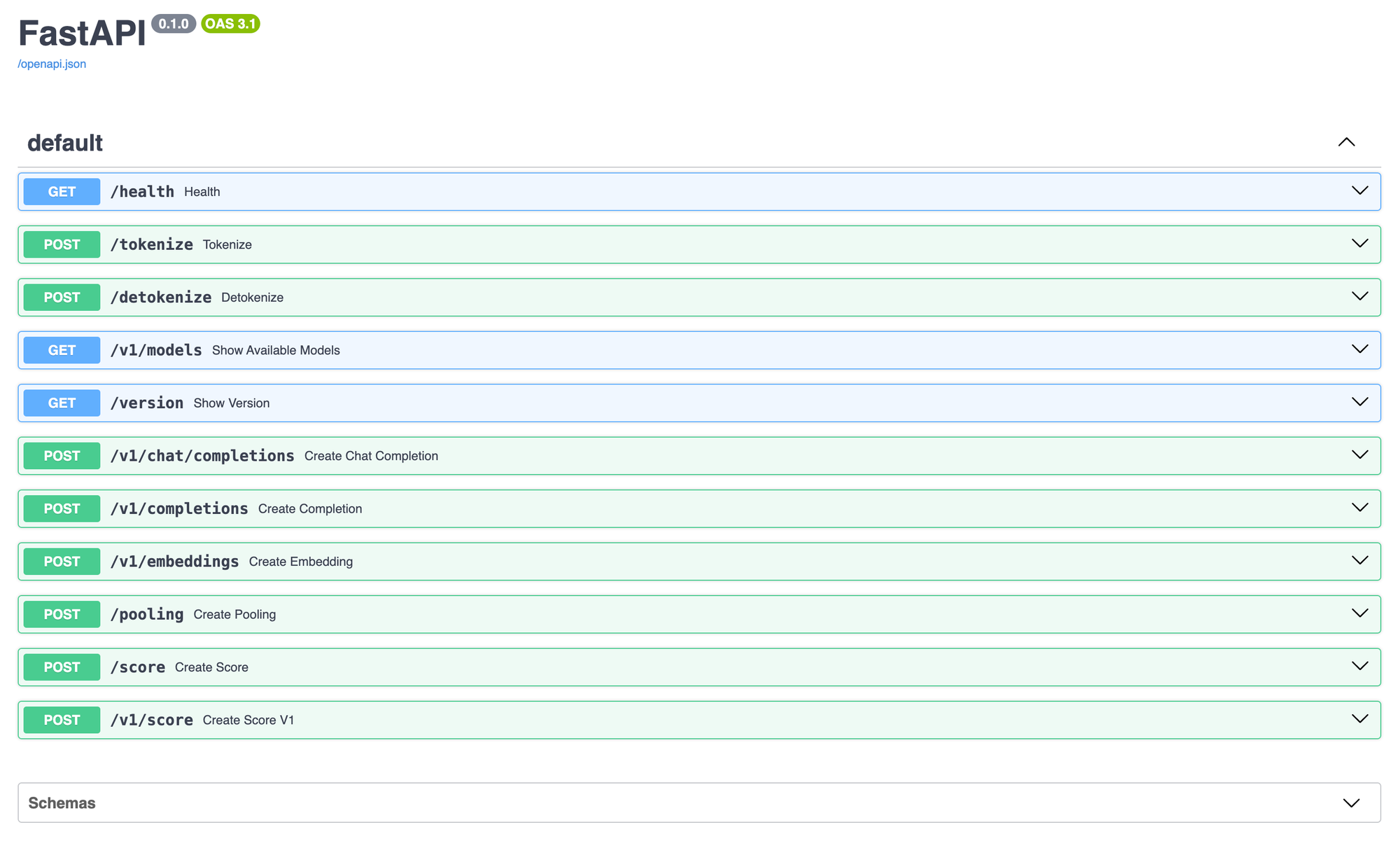The width and height of the screenshot is (1400, 855).
Task: Open the Create Chat Completion description
Action: tap(371, 456)
